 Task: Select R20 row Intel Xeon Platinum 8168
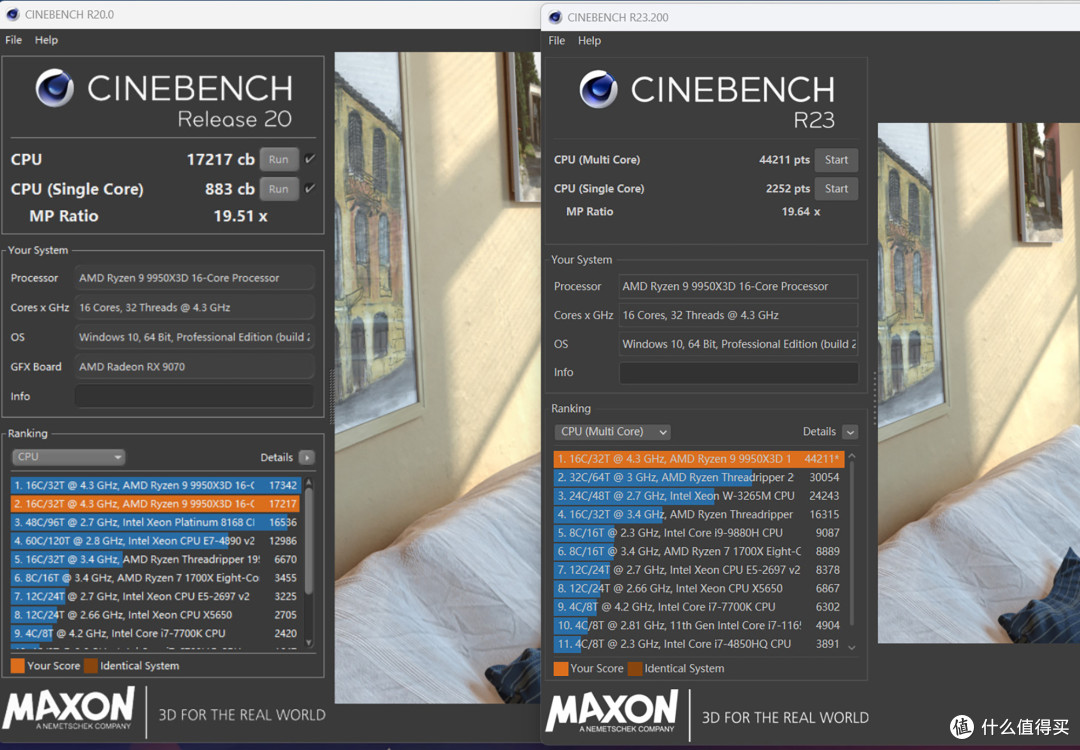[155, 523]
